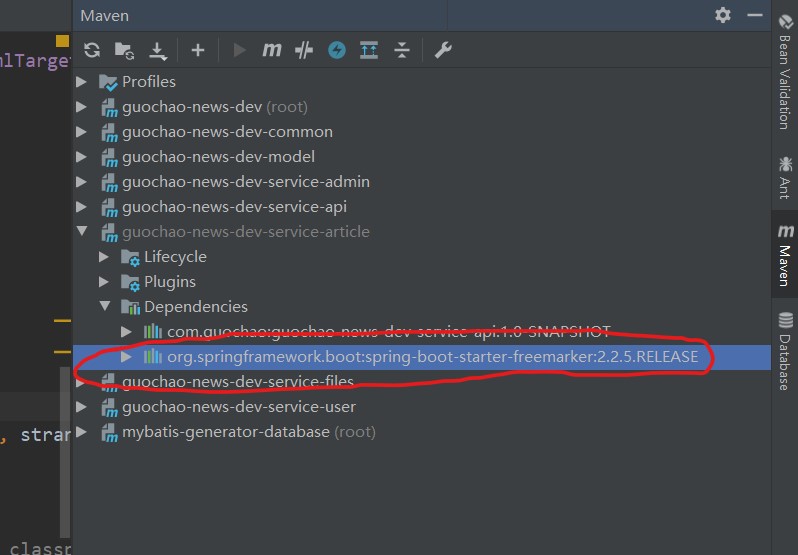Click spring-boot-starter-freemarker library icon
This screenshot has width=798, height=555.
(x=153, y=356)
